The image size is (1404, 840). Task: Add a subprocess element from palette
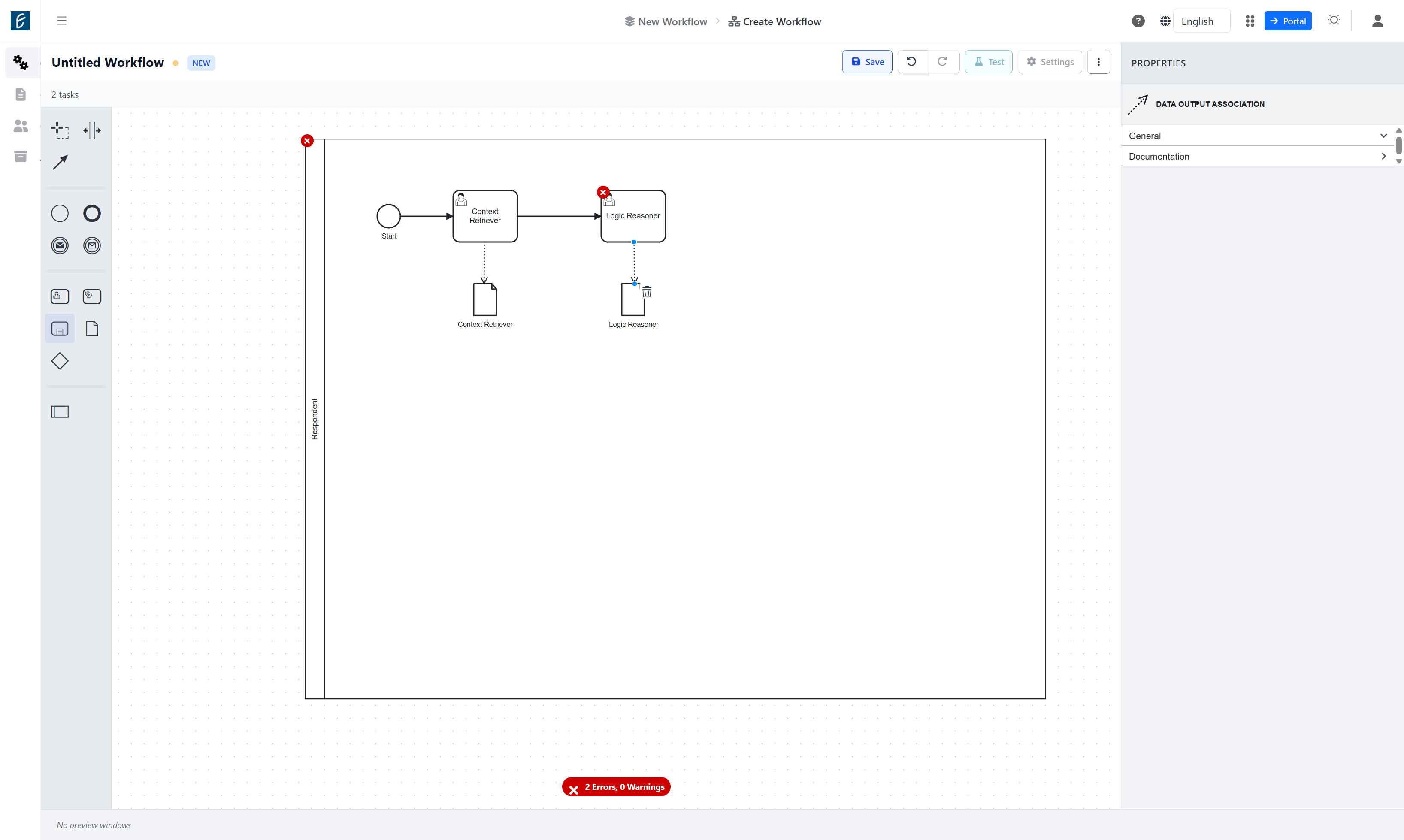[60, 329]
